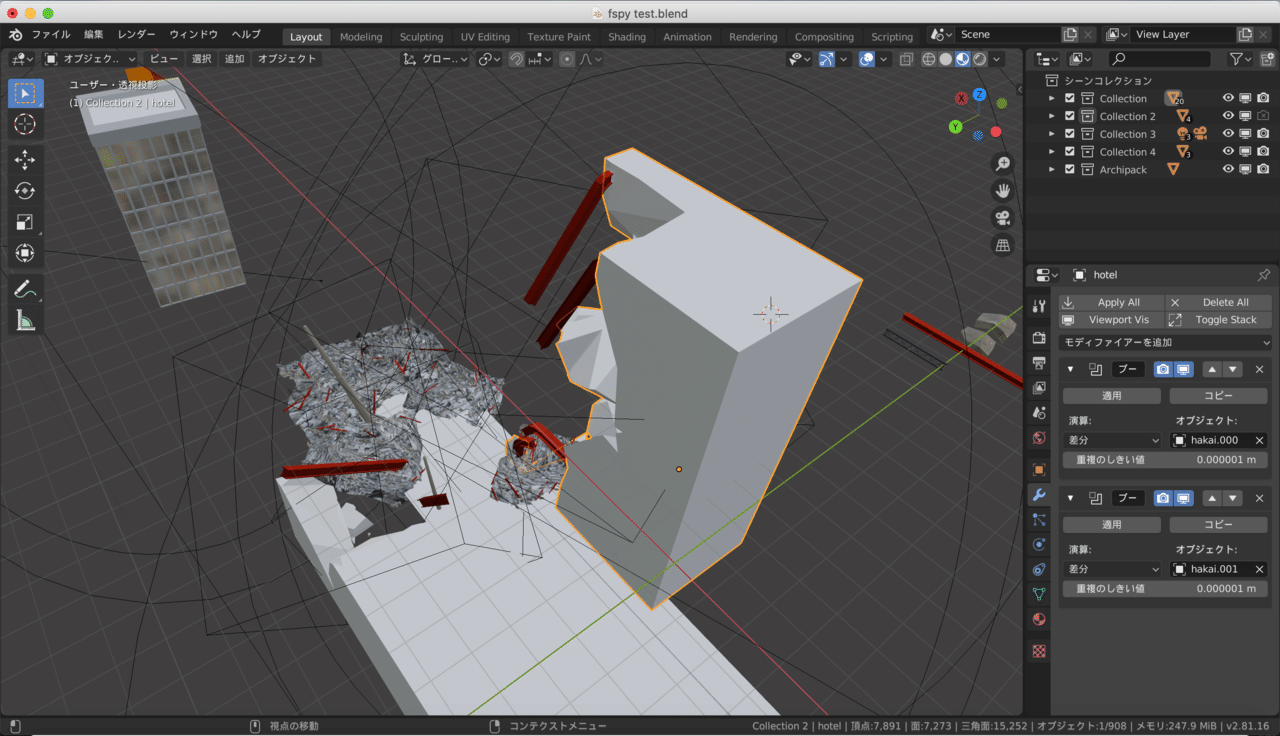Uncheck the Archipack collection checkbox
1280x736 pixels.
pyautogui.click(x=1070, y=169)
